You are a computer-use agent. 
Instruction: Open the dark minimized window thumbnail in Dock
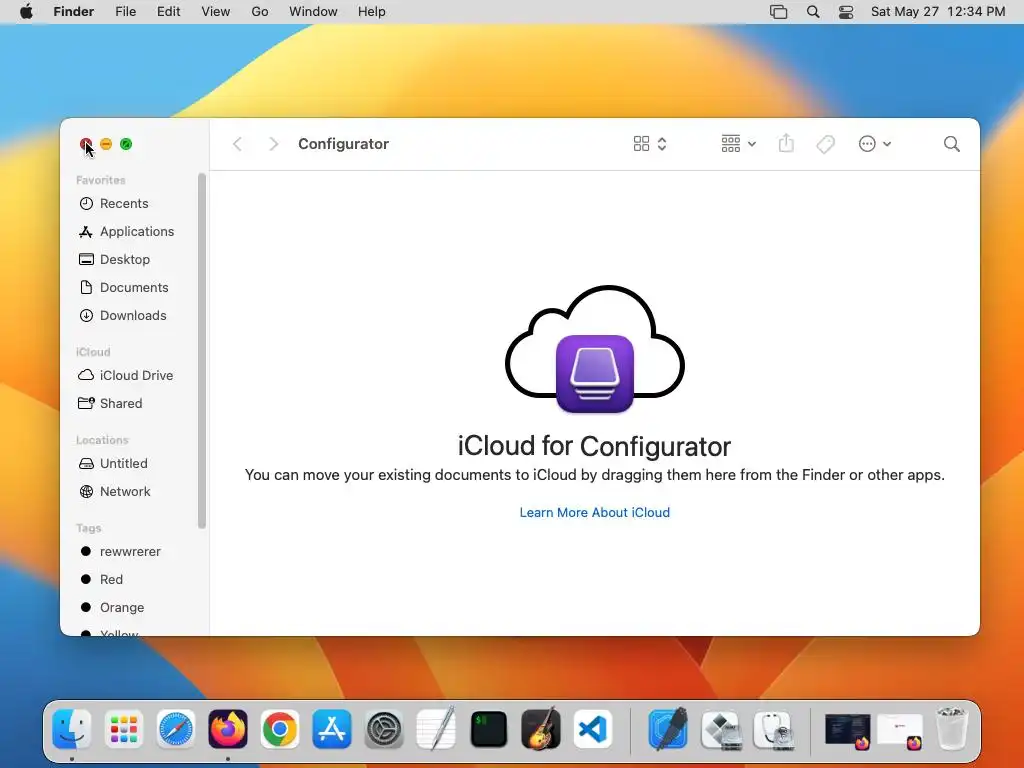[848, 730]
